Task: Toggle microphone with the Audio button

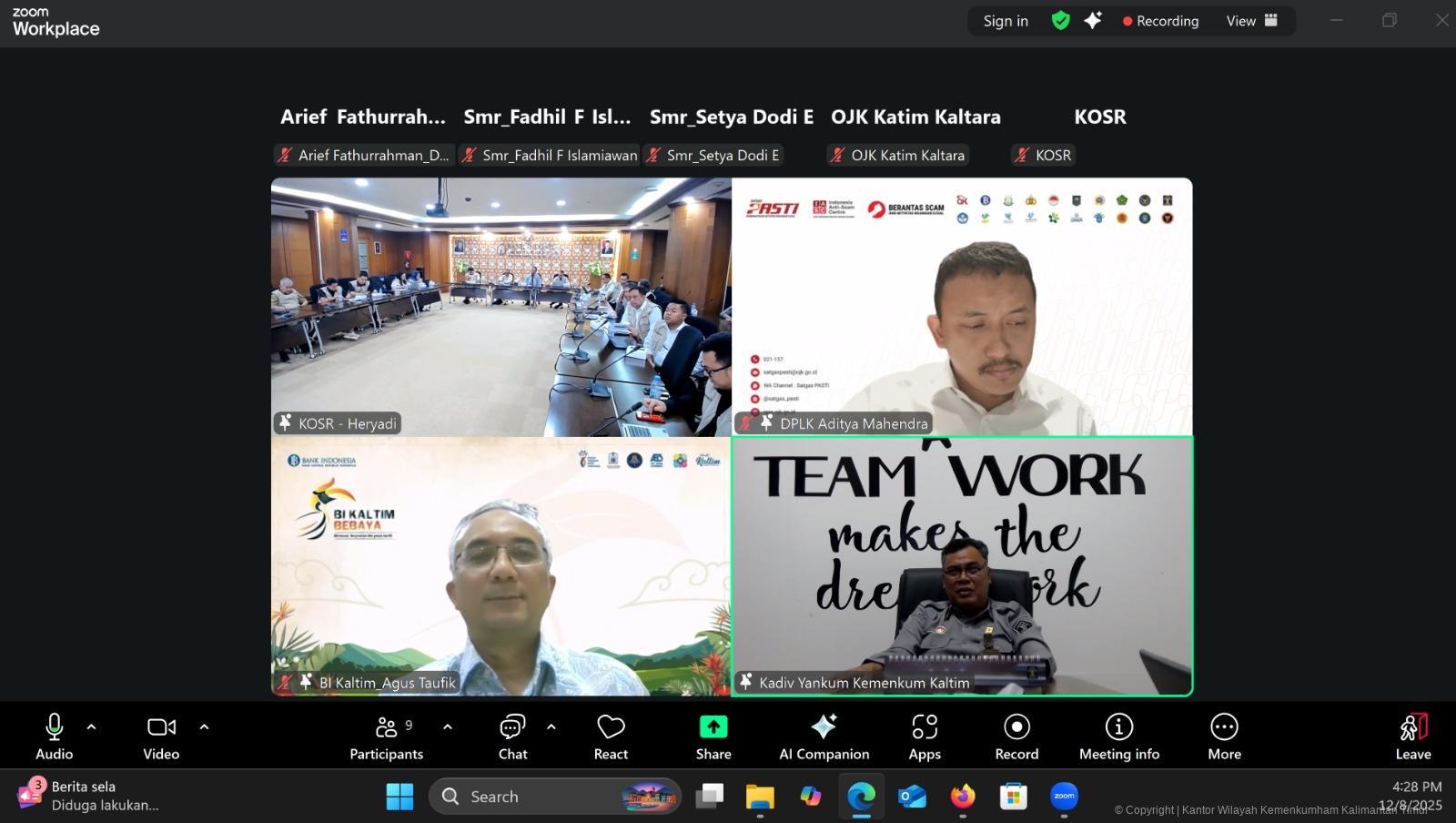Action: 54,737
